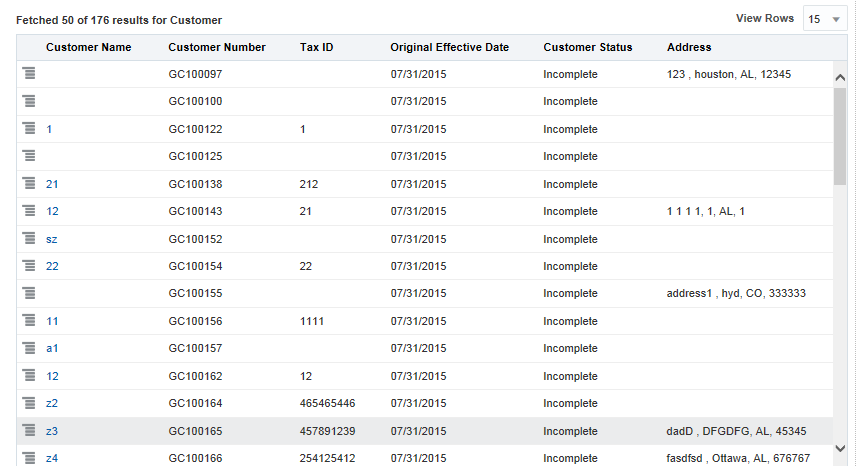Open row menu icon for GC100166
This screenshot has height=475, width=859.
pyautogui.click(x=29, y=458)
